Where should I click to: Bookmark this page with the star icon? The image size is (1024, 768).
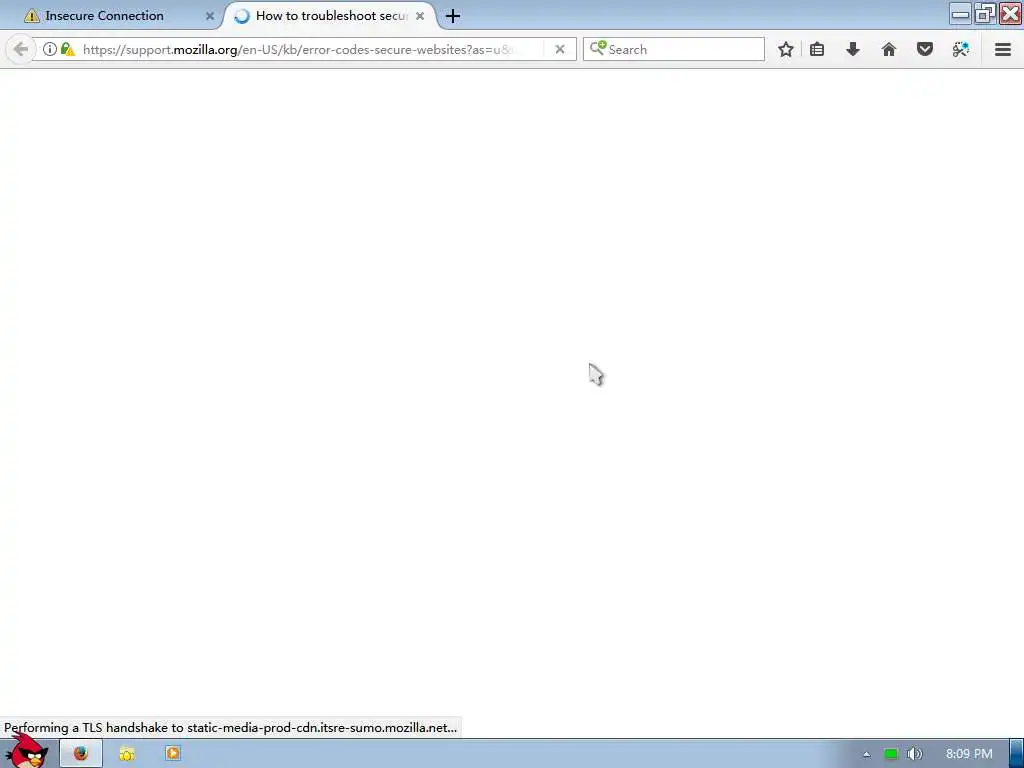(x=786, y=49)
